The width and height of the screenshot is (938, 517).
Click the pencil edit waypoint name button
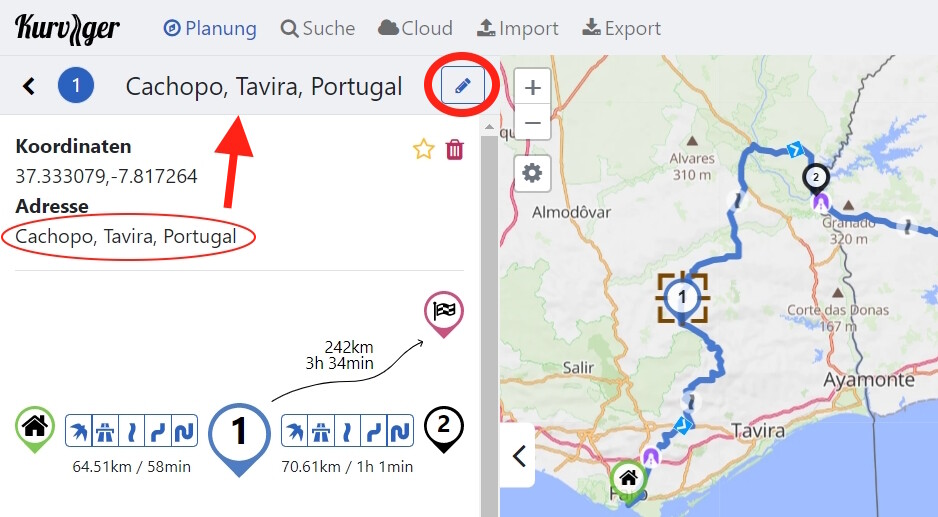(x=462, y=86)
